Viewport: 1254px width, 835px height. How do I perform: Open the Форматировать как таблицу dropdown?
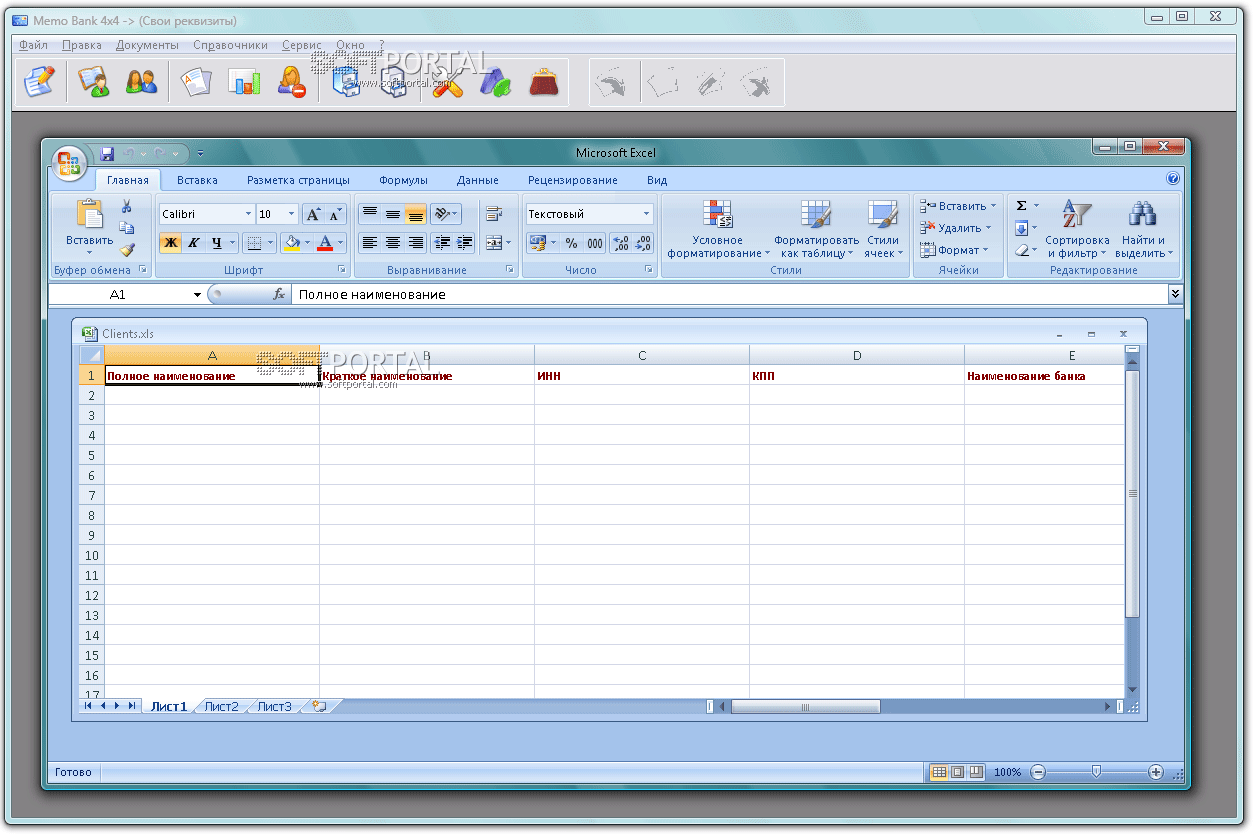point(816,230)
